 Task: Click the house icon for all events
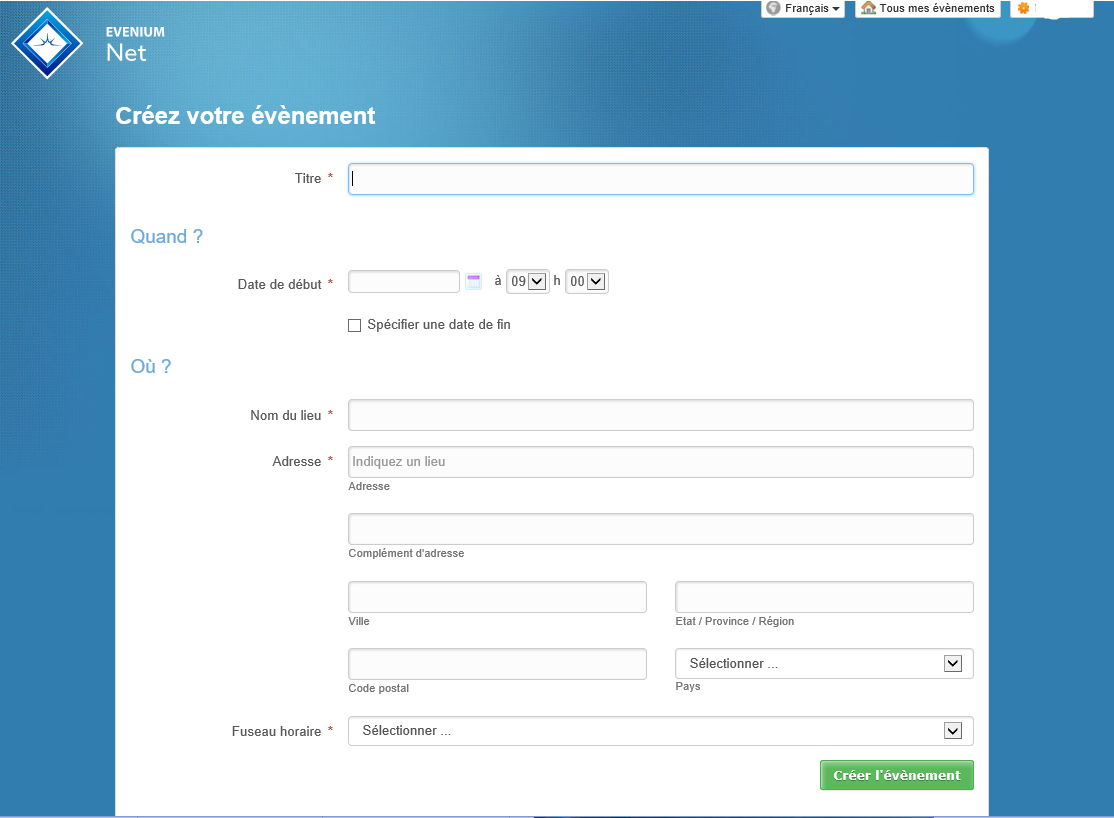pos(868,8)
